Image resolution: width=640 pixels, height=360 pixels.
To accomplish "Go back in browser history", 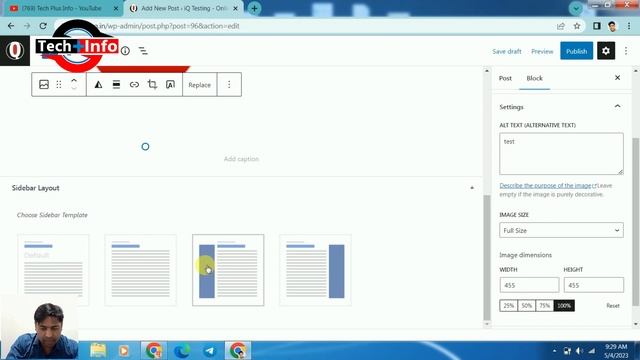I will pos(11,26).
